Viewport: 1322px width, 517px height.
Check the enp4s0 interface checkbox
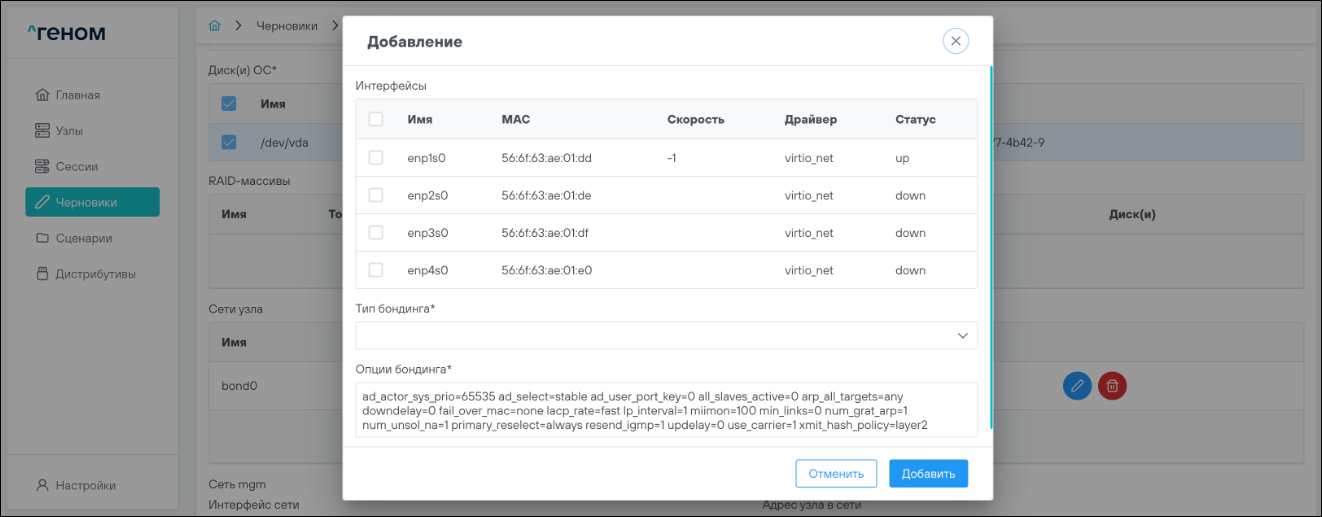click(x=376, y=269)
